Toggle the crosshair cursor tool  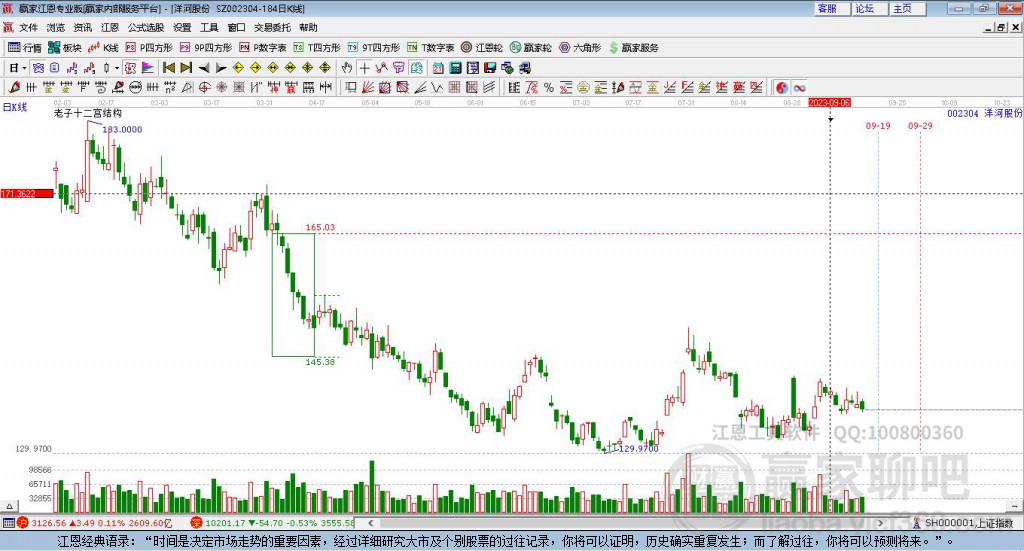tap(364, 68)
